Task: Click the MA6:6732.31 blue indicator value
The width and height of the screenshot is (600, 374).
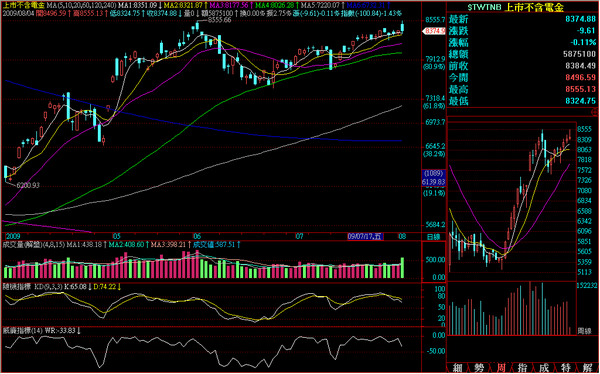Action: 366,5
